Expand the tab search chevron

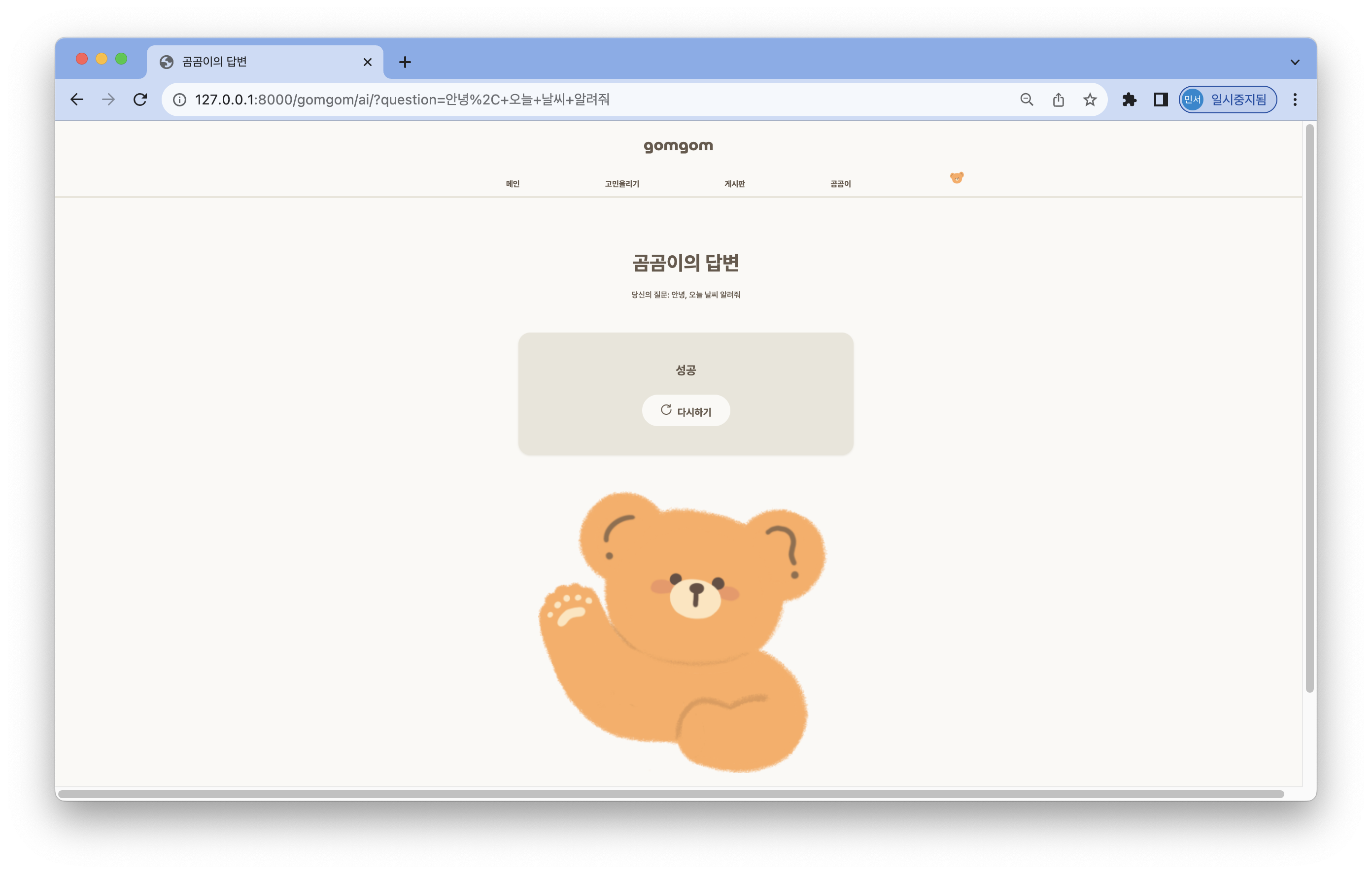(1295, 62)
